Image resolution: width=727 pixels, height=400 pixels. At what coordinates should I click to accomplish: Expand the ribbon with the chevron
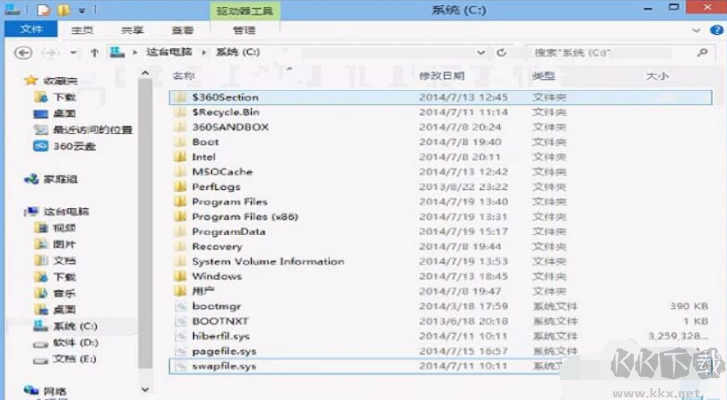point(696,31)
